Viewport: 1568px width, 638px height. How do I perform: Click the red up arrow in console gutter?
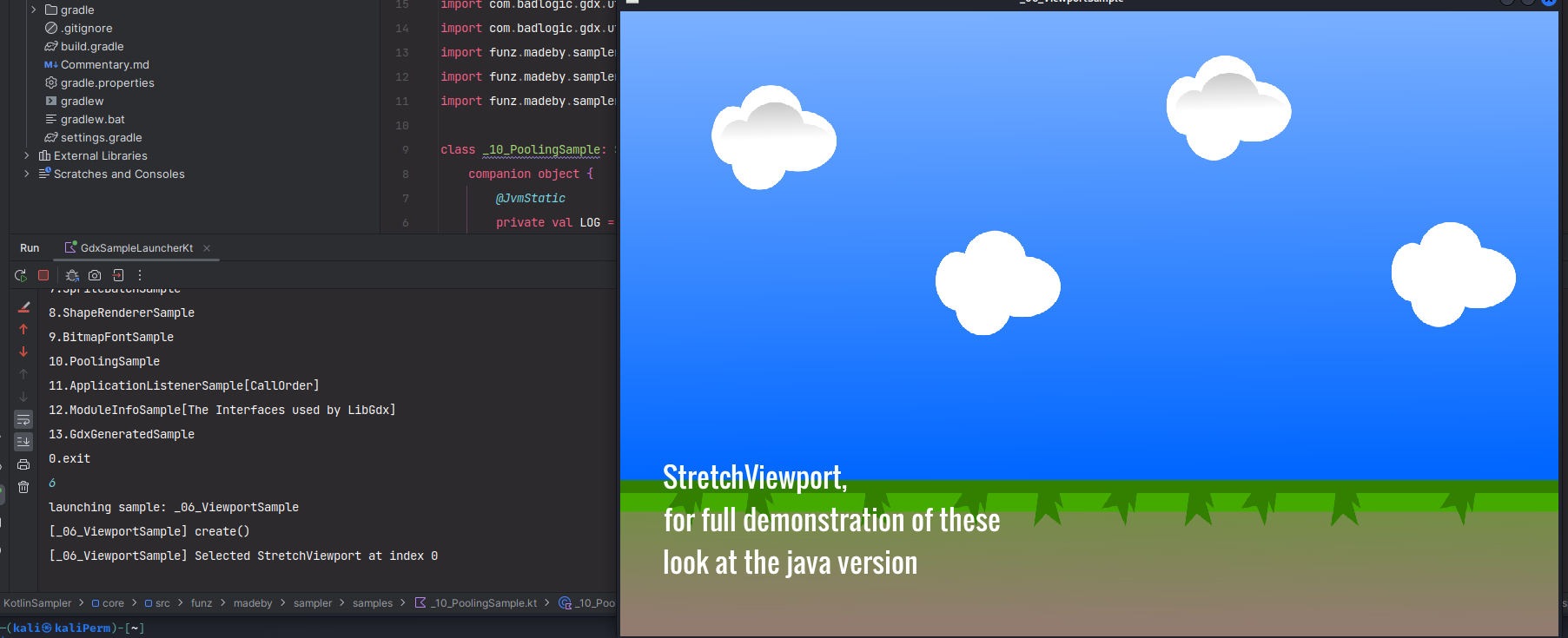click(23, 329)
